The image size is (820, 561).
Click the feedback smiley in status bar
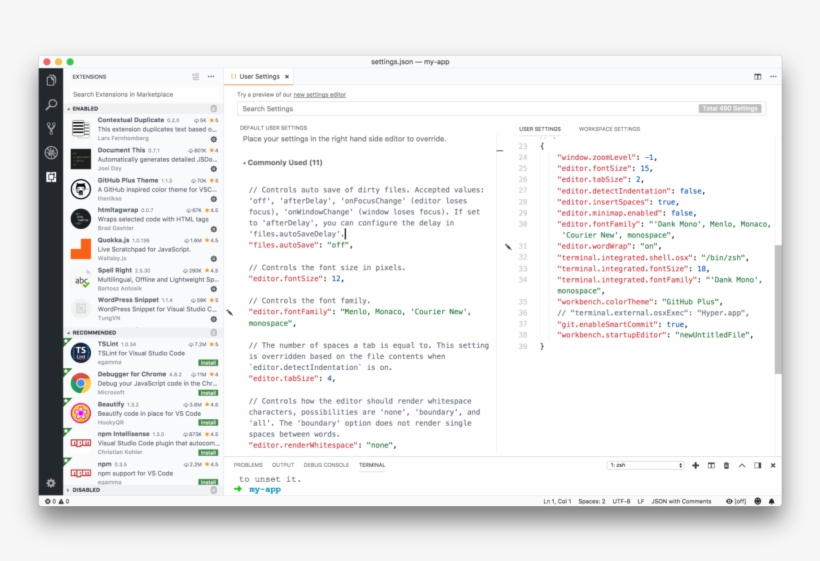pyautogui.click(x=757, y=501)
